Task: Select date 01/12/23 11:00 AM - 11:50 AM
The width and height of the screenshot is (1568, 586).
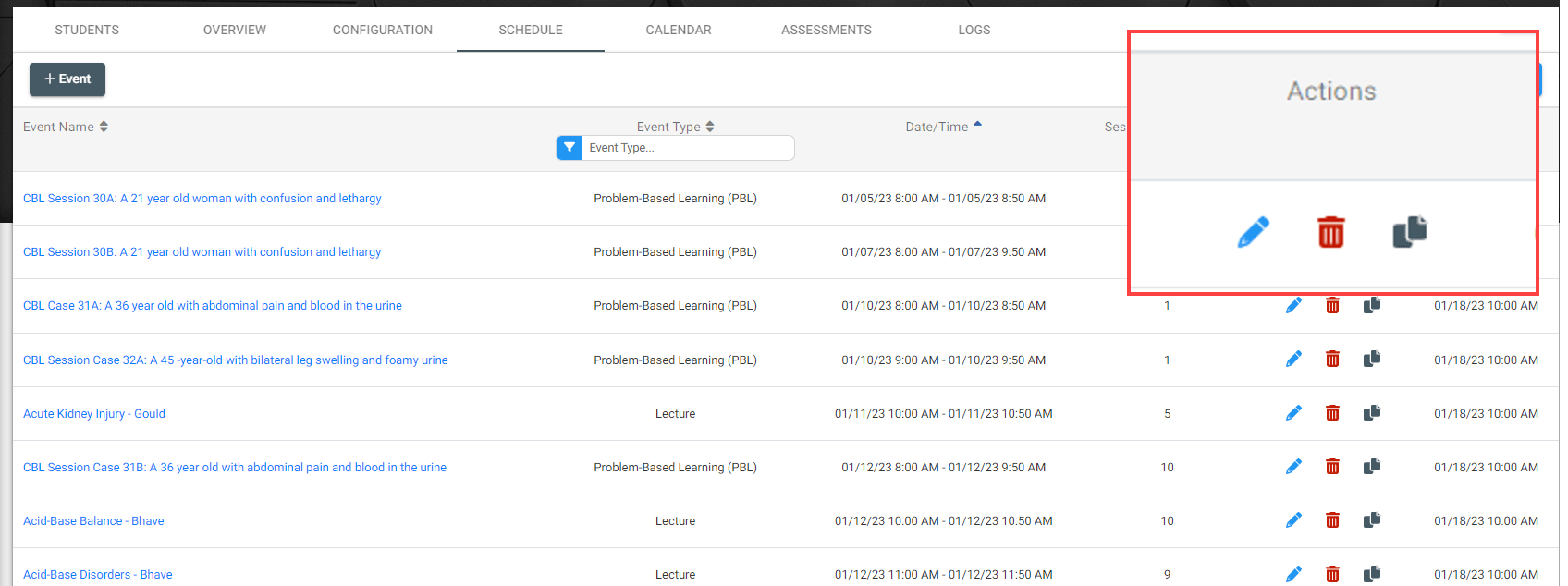Action: [x=944, y=574]
